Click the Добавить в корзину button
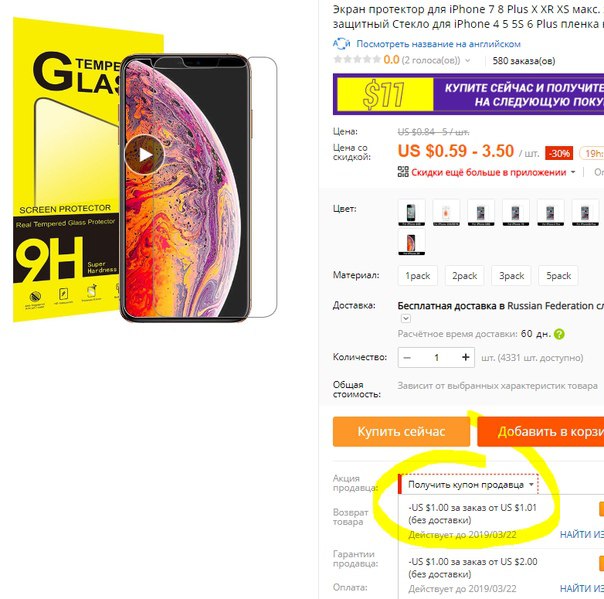Image resolution: width=604 pixels, height=599 pixels. coord(541,431)
